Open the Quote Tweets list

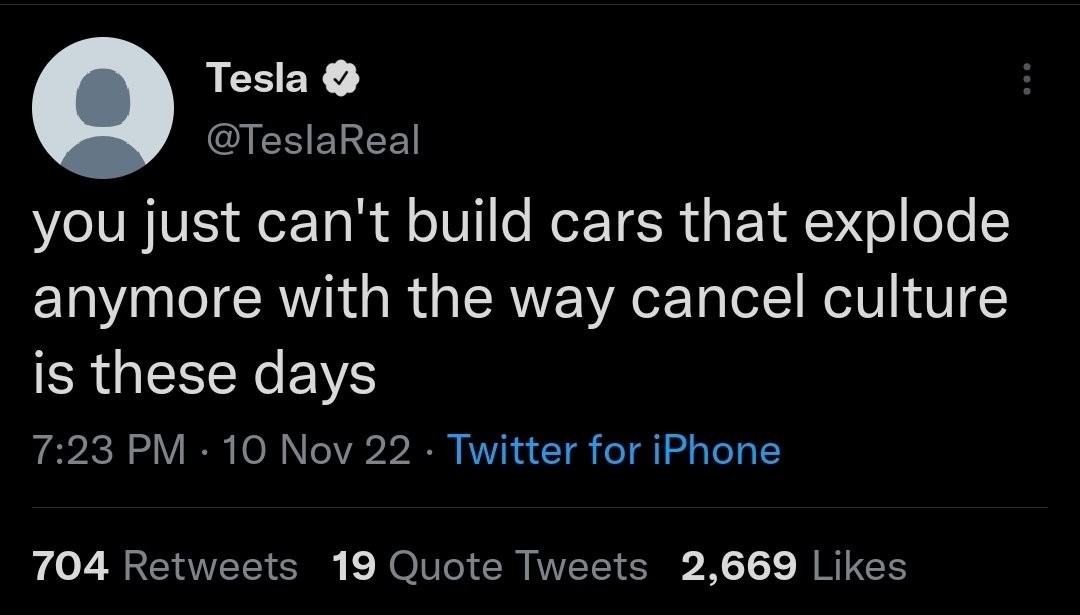tap(517, 566)
